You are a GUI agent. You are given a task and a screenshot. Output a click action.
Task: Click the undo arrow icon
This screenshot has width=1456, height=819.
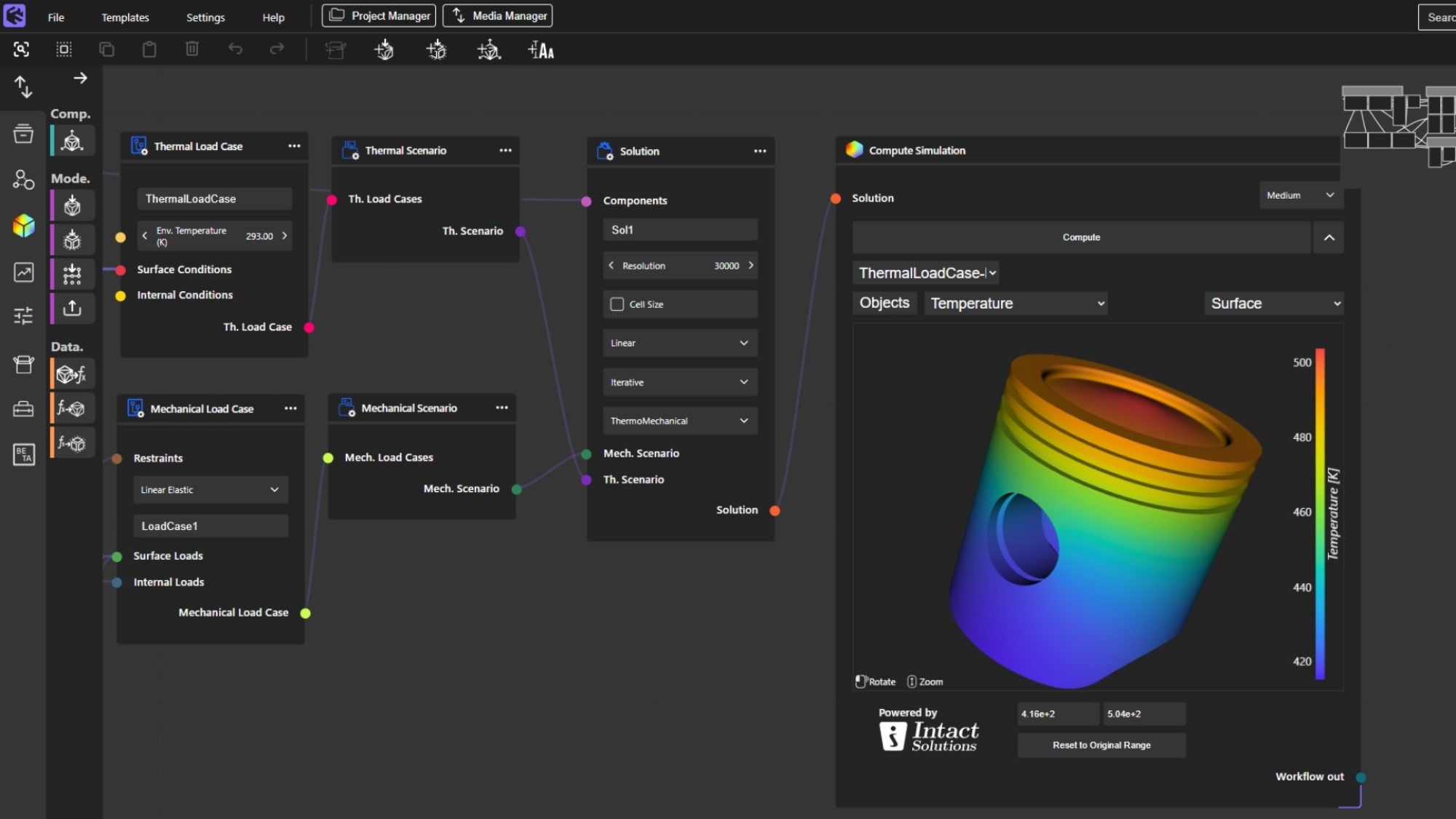pyautogui.click(x=234, y=50)
